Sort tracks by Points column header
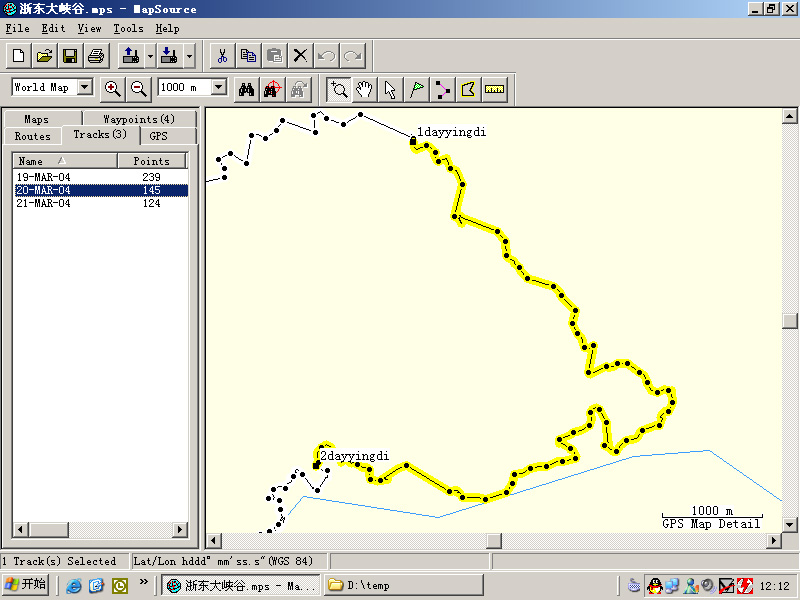 pos(152,161)
